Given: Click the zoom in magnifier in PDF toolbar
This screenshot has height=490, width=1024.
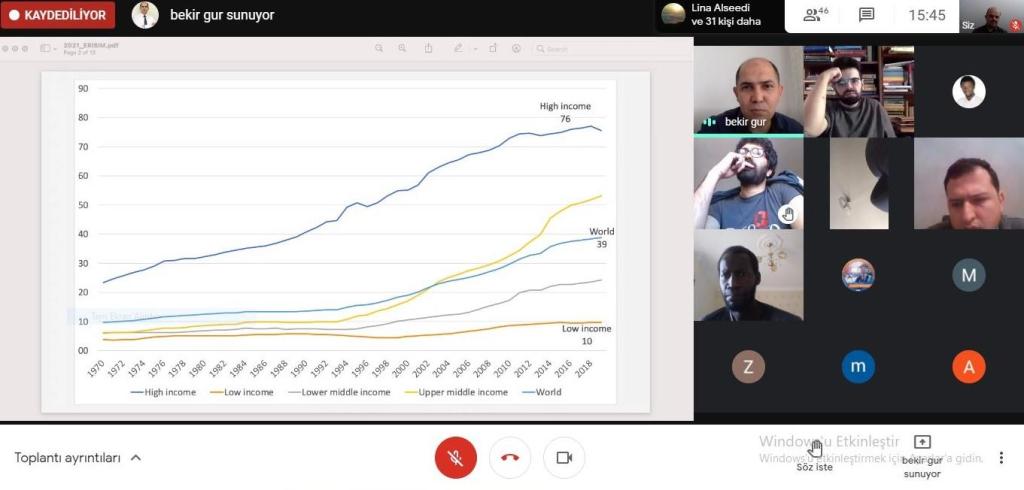Looking at the screenshot, I should [403, 48].
